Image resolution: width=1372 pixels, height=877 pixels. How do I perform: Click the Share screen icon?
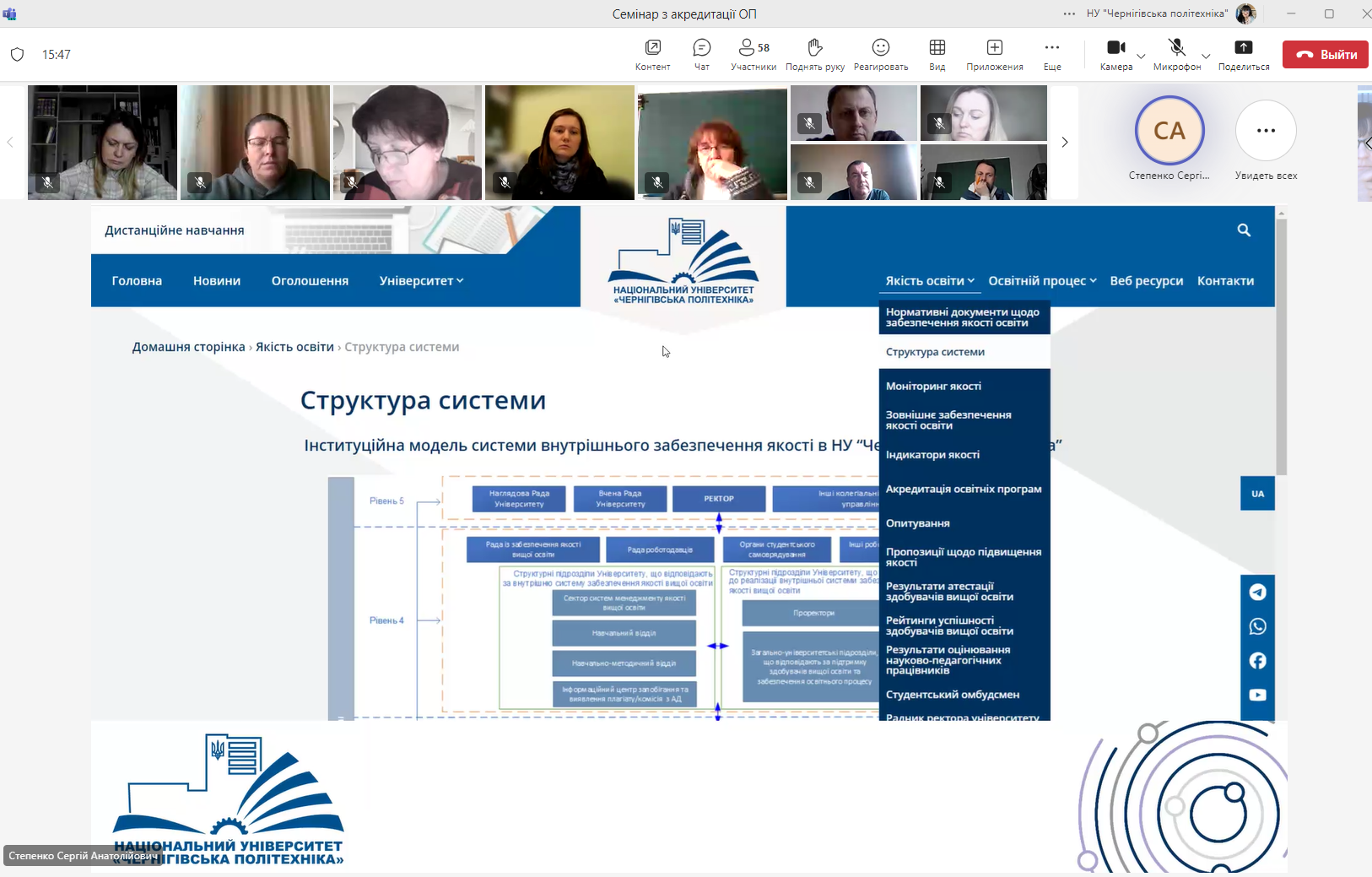1243,48
